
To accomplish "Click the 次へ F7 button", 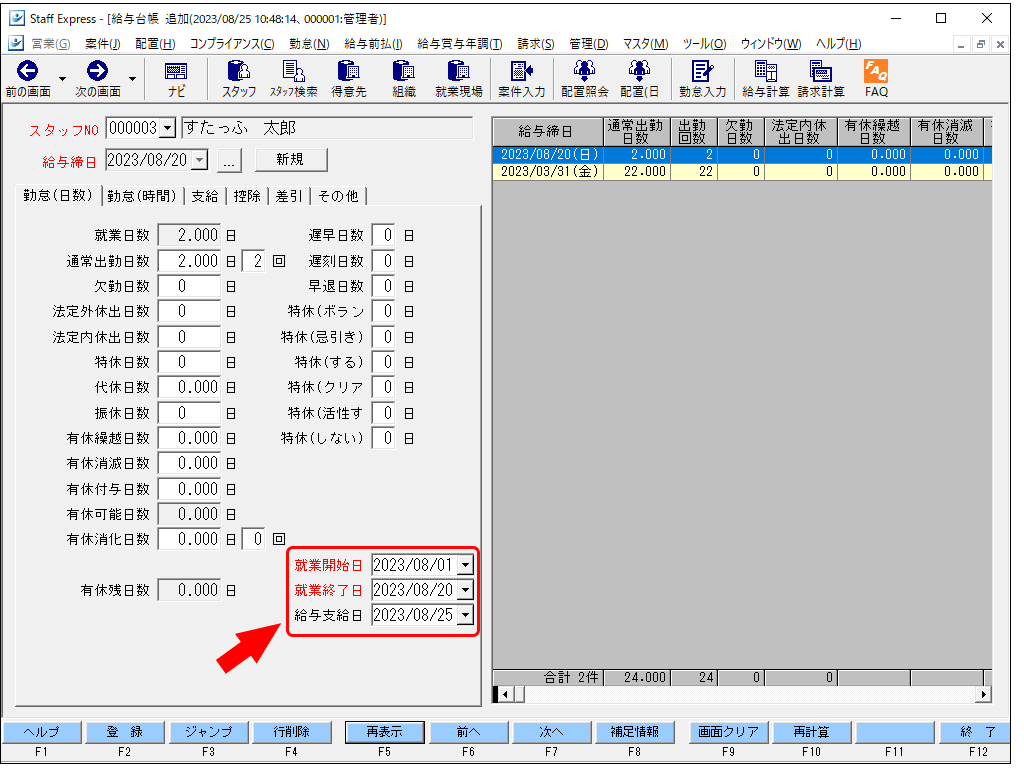I will pos(552,732).
